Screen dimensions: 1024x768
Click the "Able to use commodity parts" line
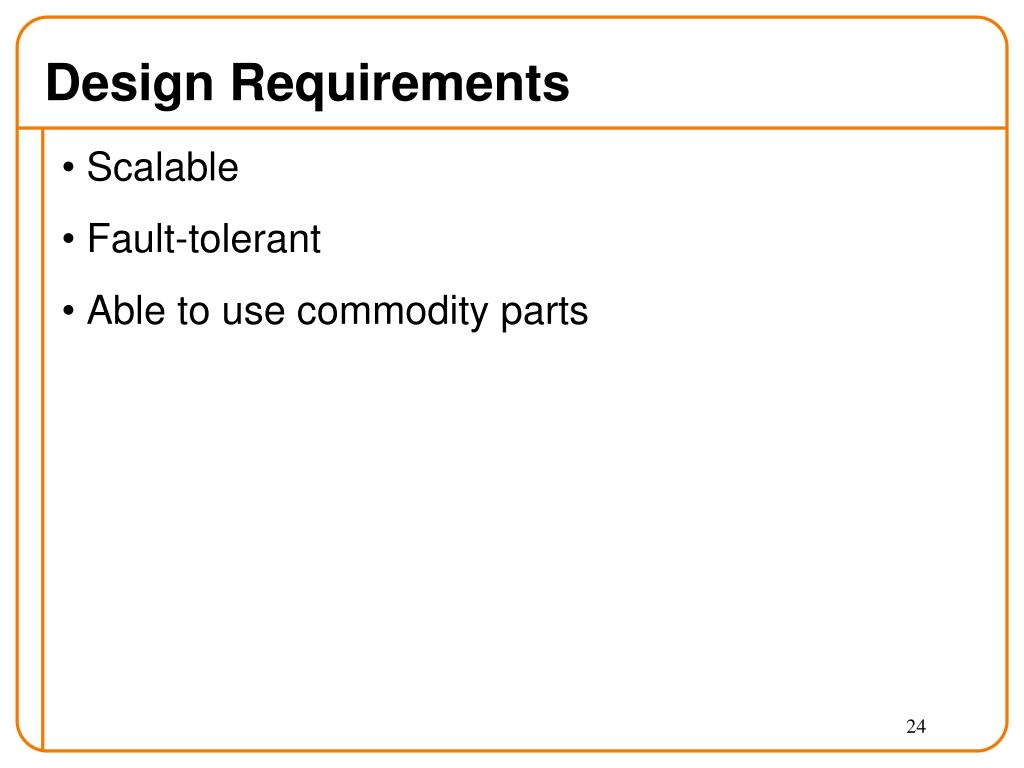pyautogui.click(x=338, y=311)
